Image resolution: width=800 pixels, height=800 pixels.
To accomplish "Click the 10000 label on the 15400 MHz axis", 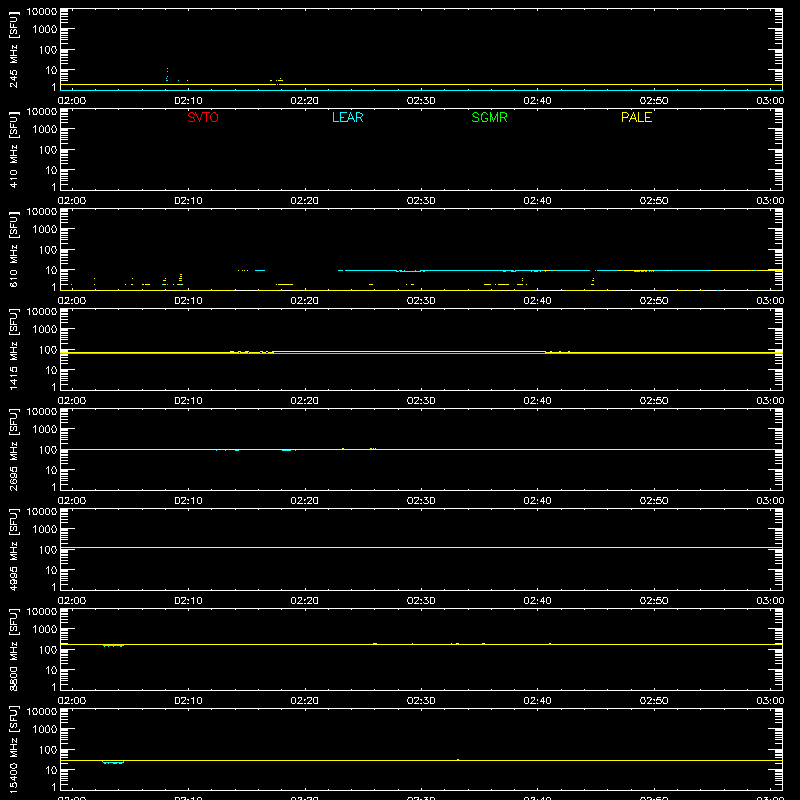I will click(42, 712).
